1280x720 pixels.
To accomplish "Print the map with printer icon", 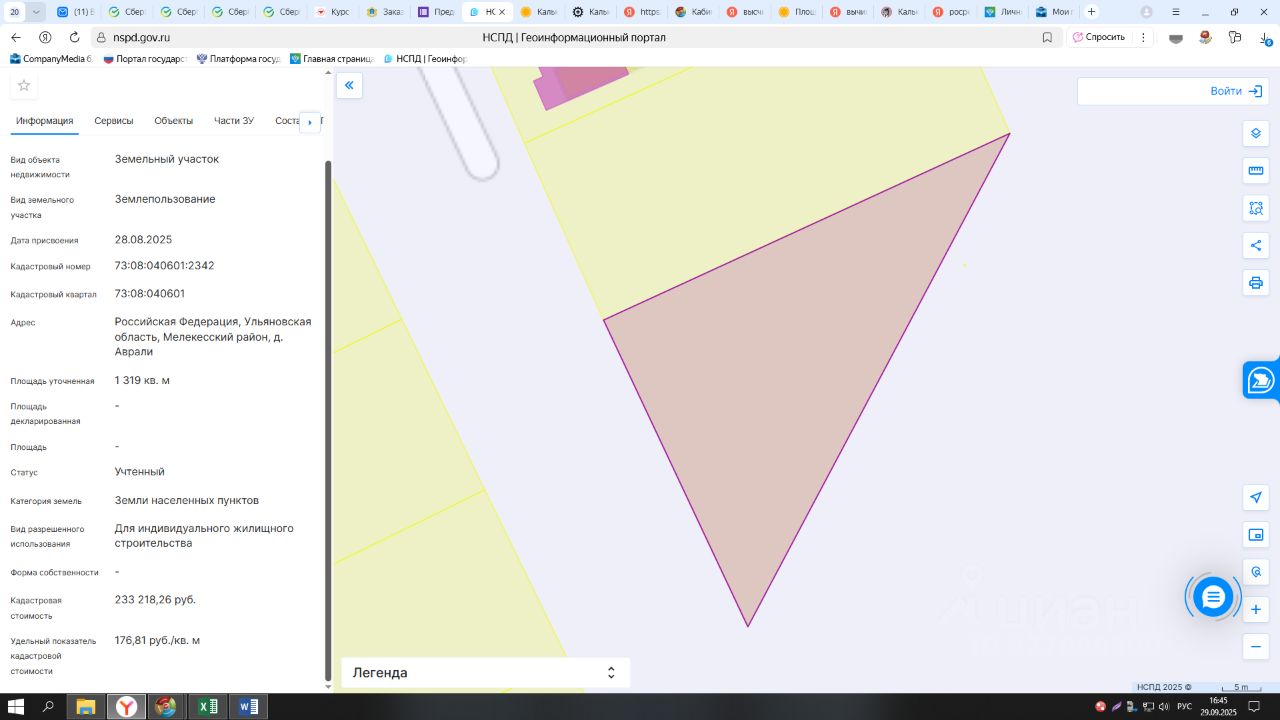I will (x=1256, y=282).
